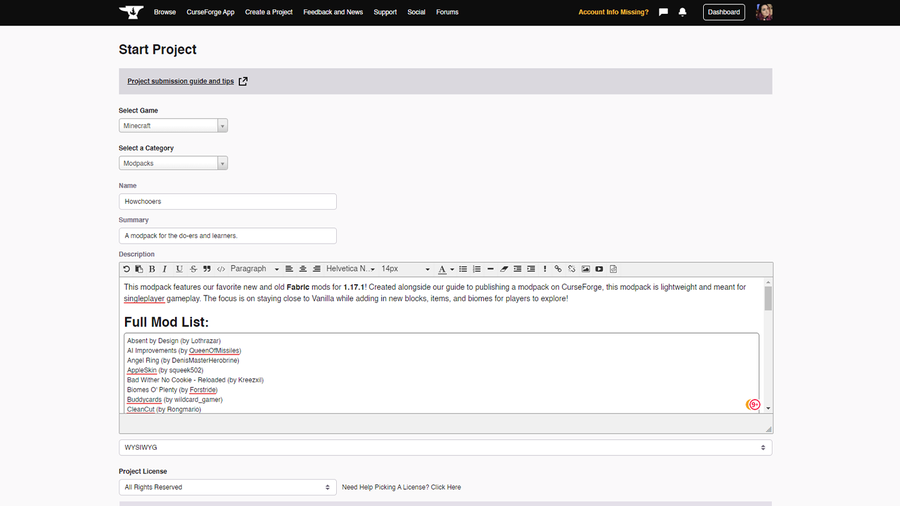Open the Browse menu in top navigation
Image resolution: width=900 pixels, height=506 pixels.
(165, 12)
